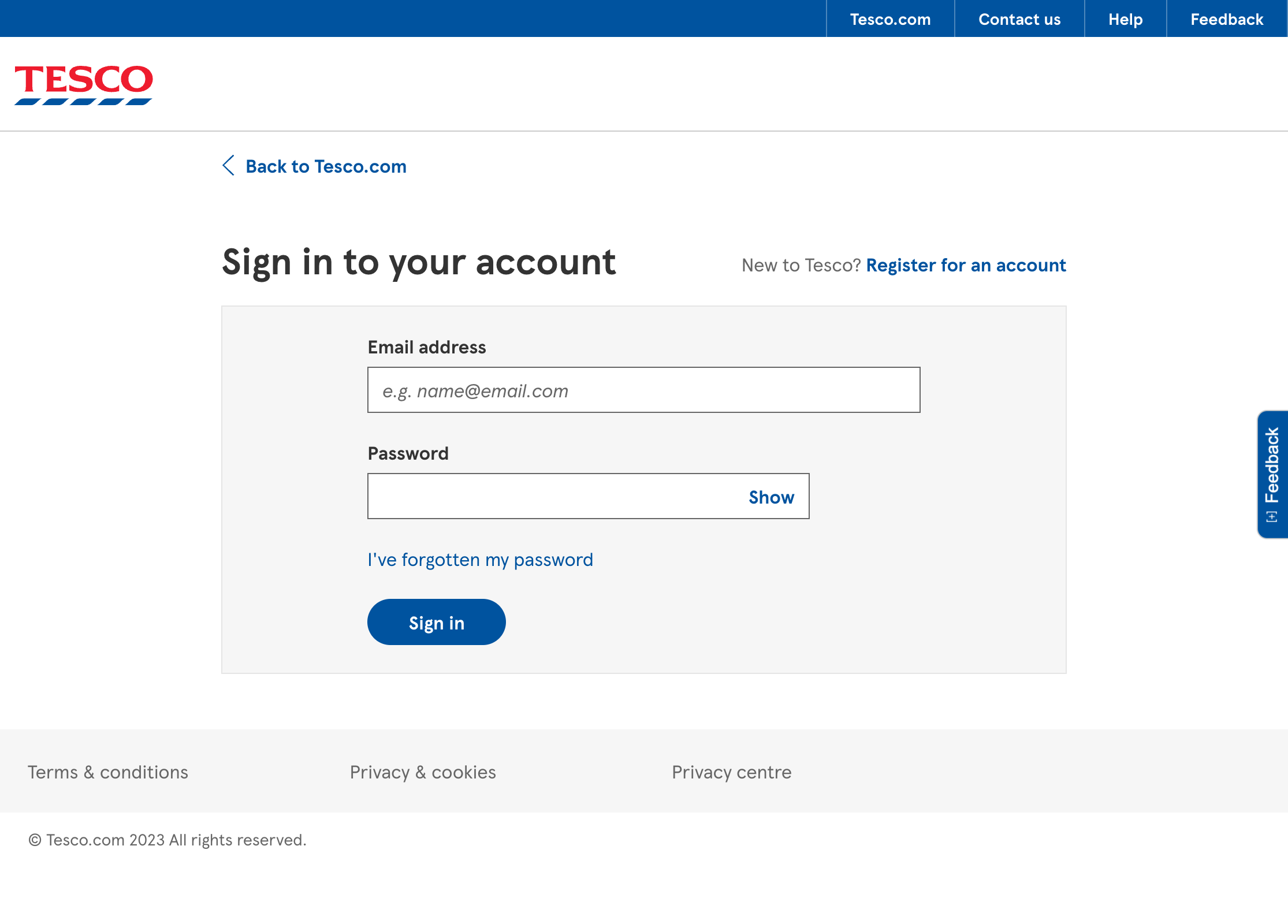Open the Privacy & cookies footer link
The width and height of the screenshot is (1288, 924).
click(x=422, y=772)
